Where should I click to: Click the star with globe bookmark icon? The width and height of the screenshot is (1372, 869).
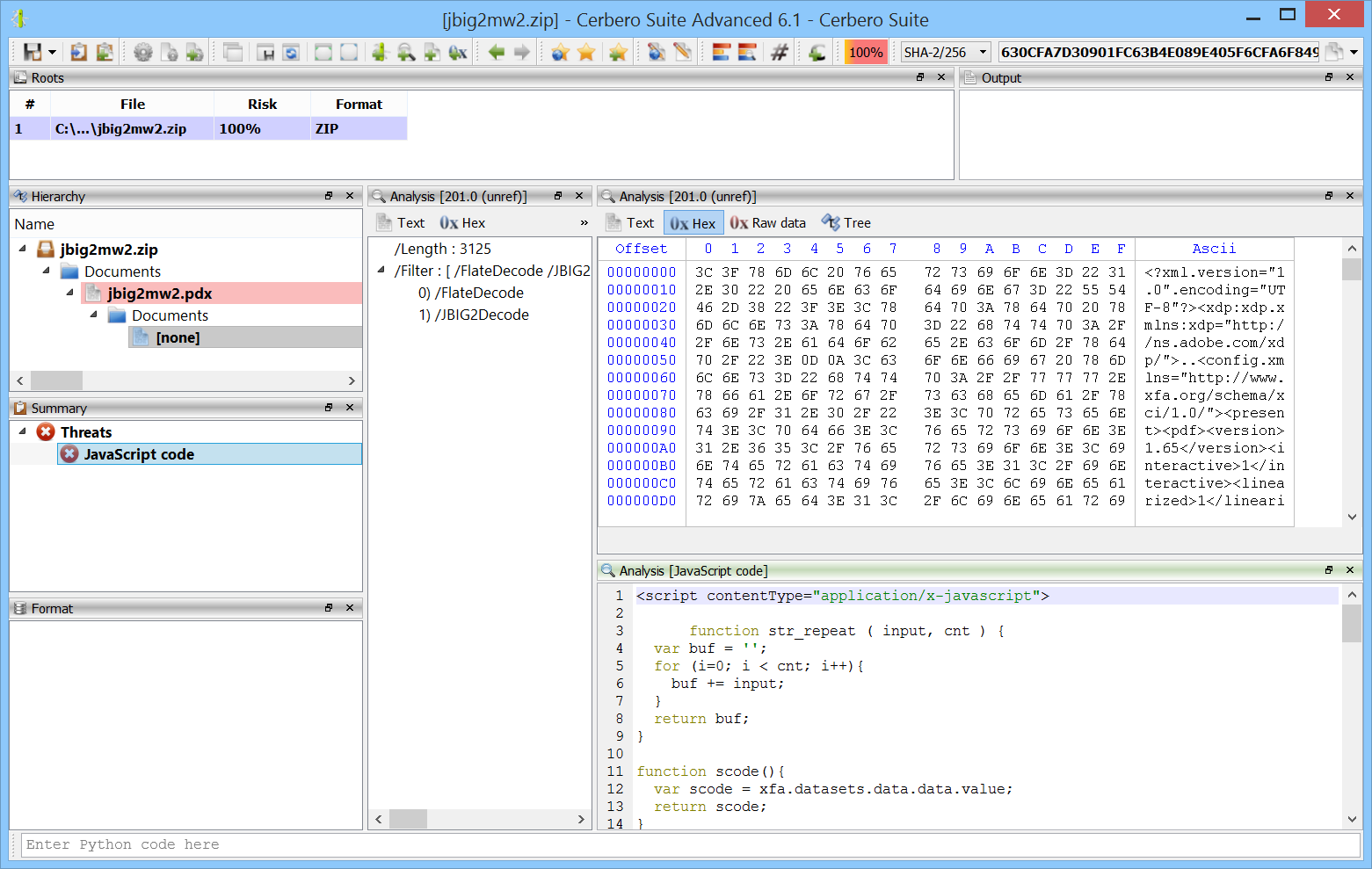560,52
